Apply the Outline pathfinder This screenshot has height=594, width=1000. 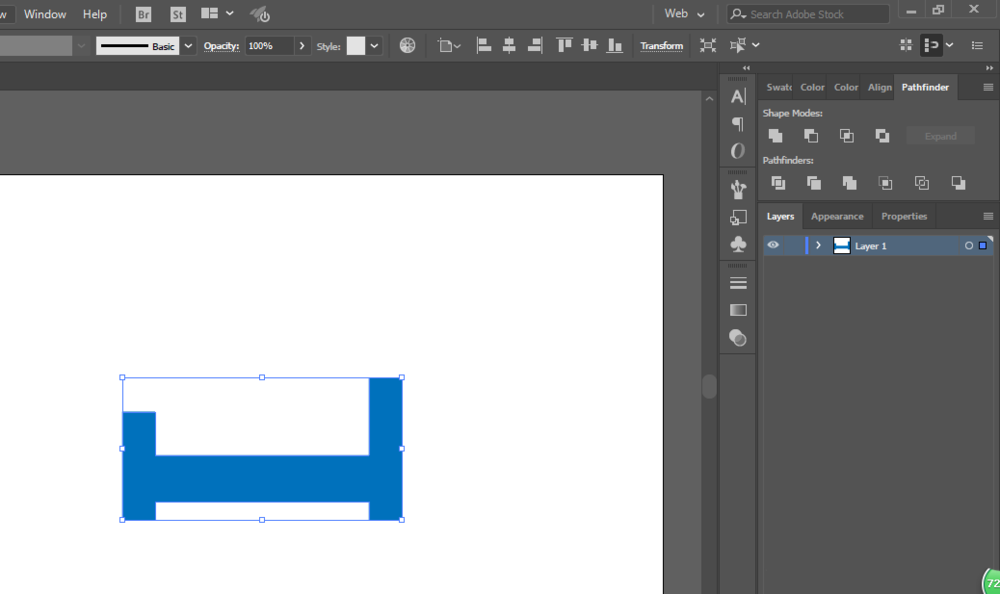coord(922,183)
